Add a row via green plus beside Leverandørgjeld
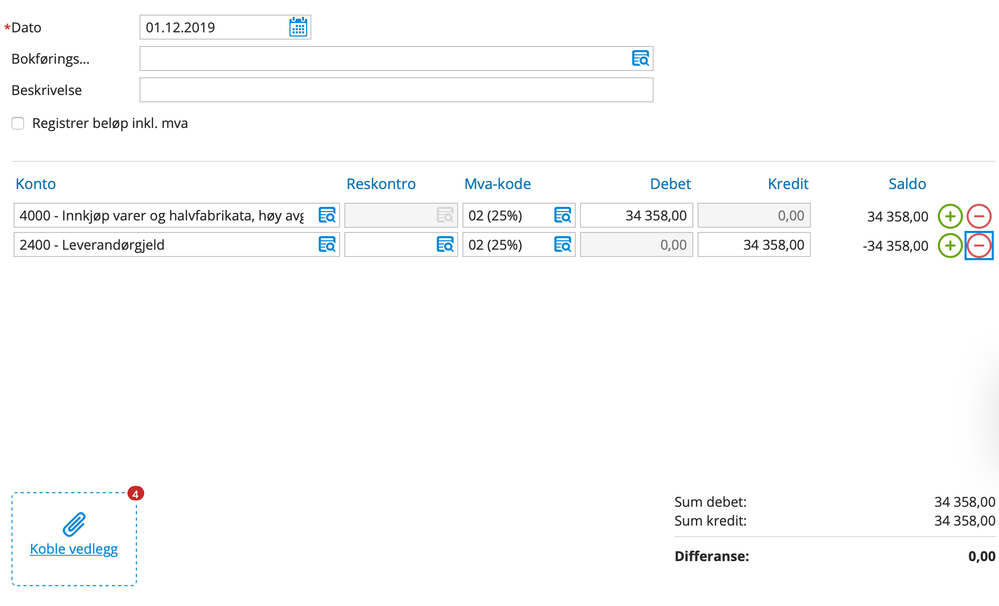Viewport: 999px width, 606px height. pos(949,245)
